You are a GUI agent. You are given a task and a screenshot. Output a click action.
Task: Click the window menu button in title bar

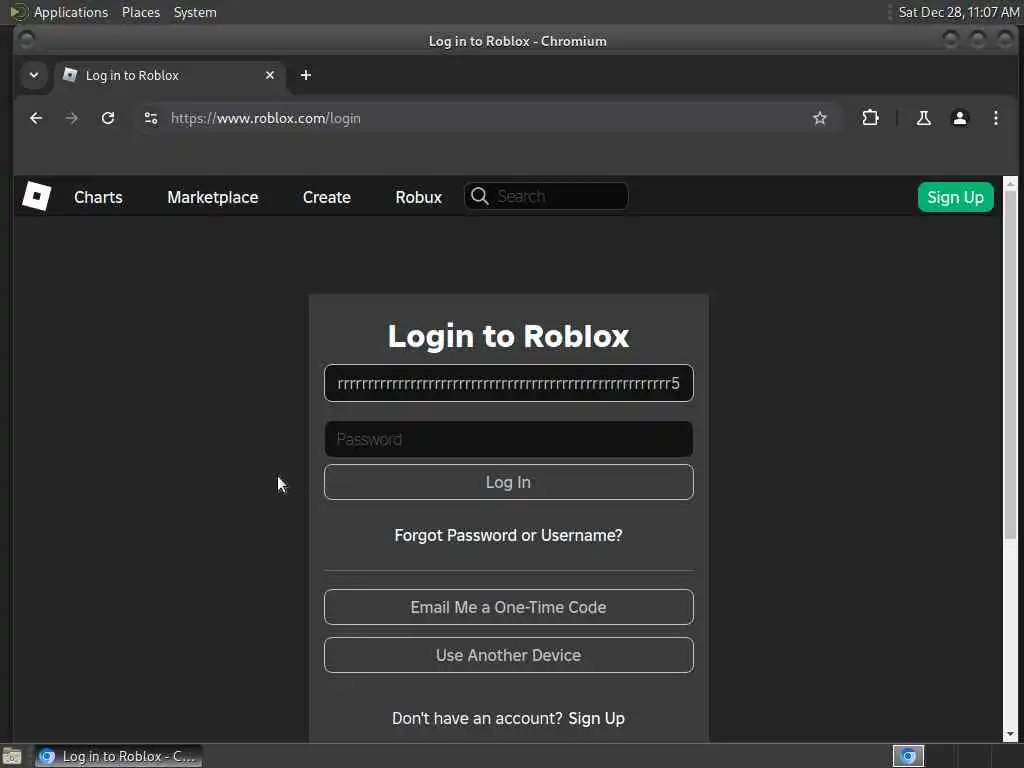tap(26, 40)
